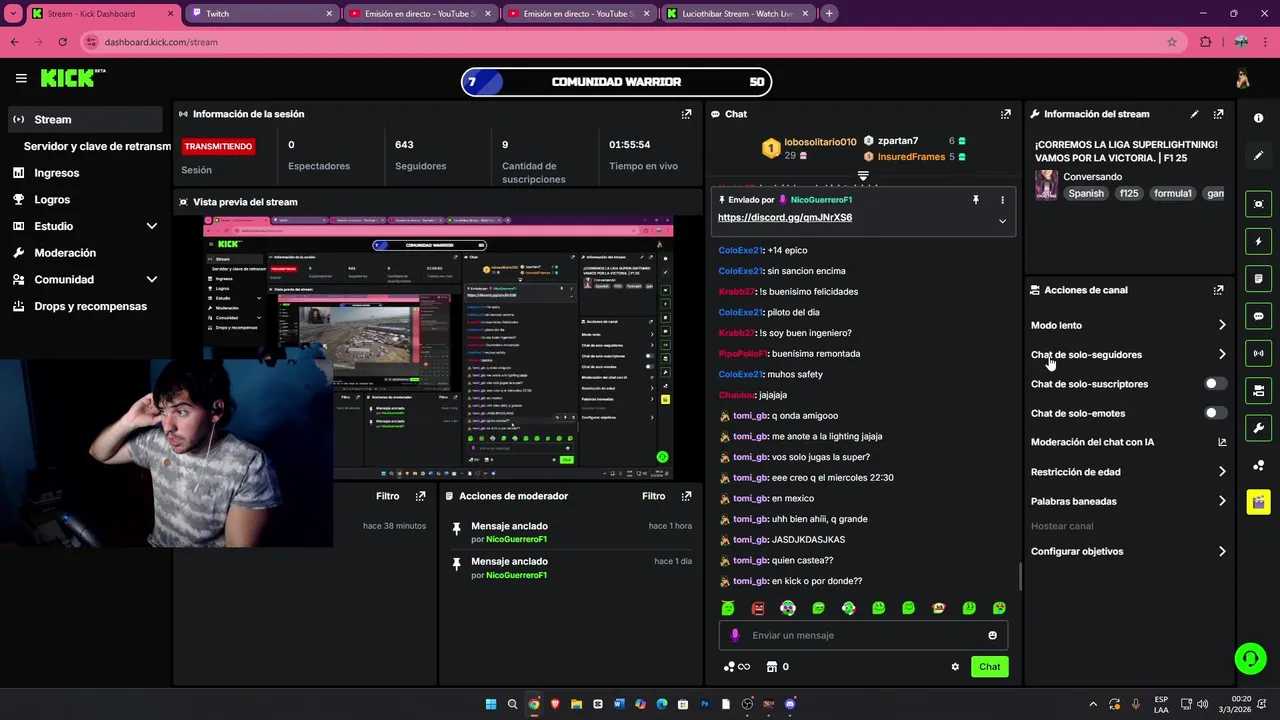Edit stream info with the pencil icon
This screenshot has width=1280, height=720.
pos(1194,114)
